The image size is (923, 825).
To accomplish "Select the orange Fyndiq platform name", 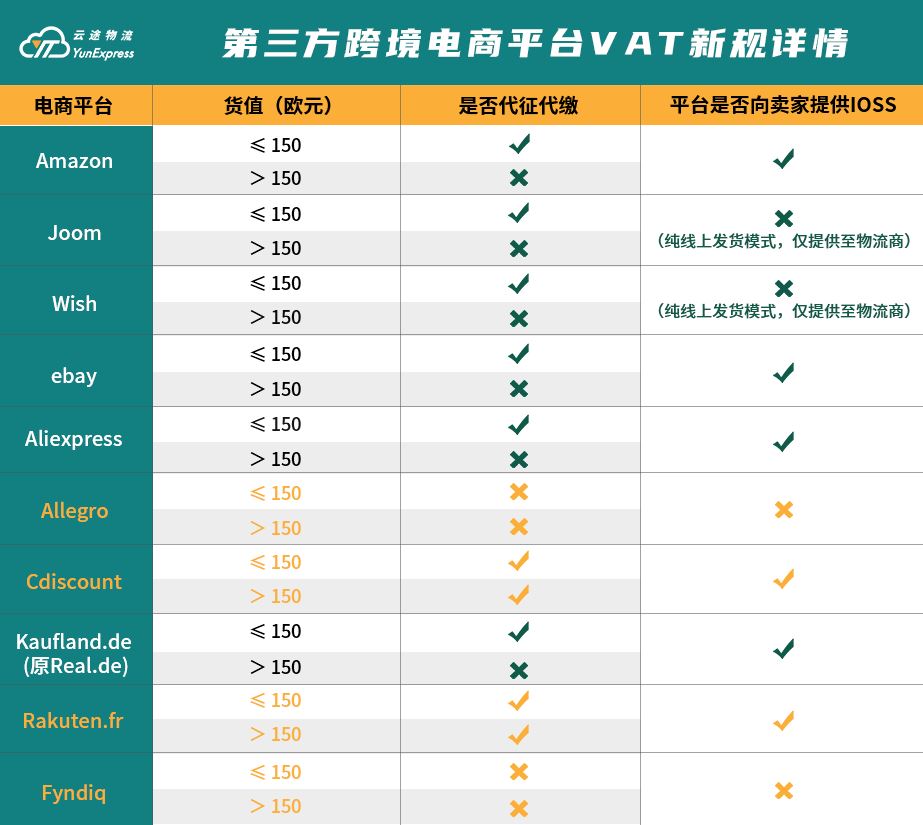I will click(74, 793).
